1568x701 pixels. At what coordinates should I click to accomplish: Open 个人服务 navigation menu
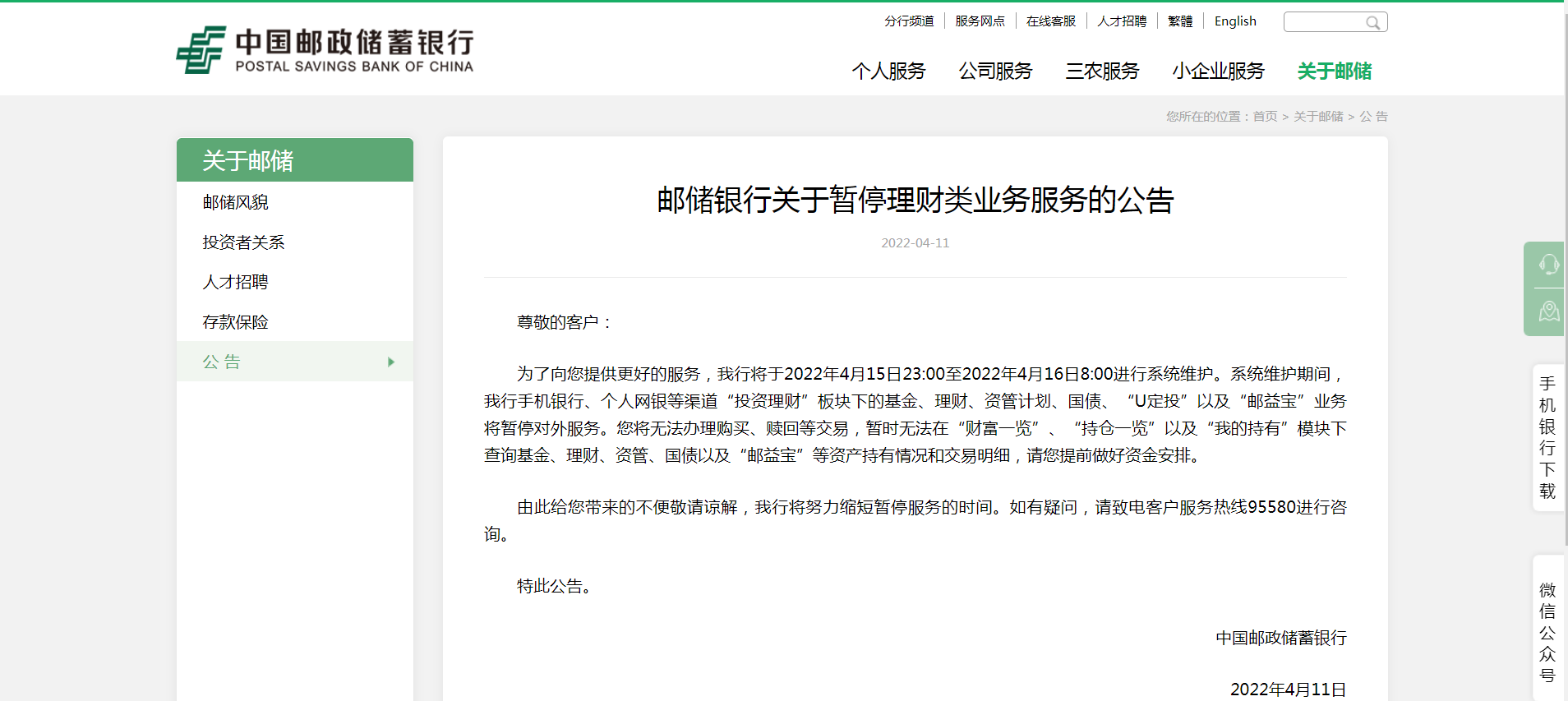coord(888,71)
